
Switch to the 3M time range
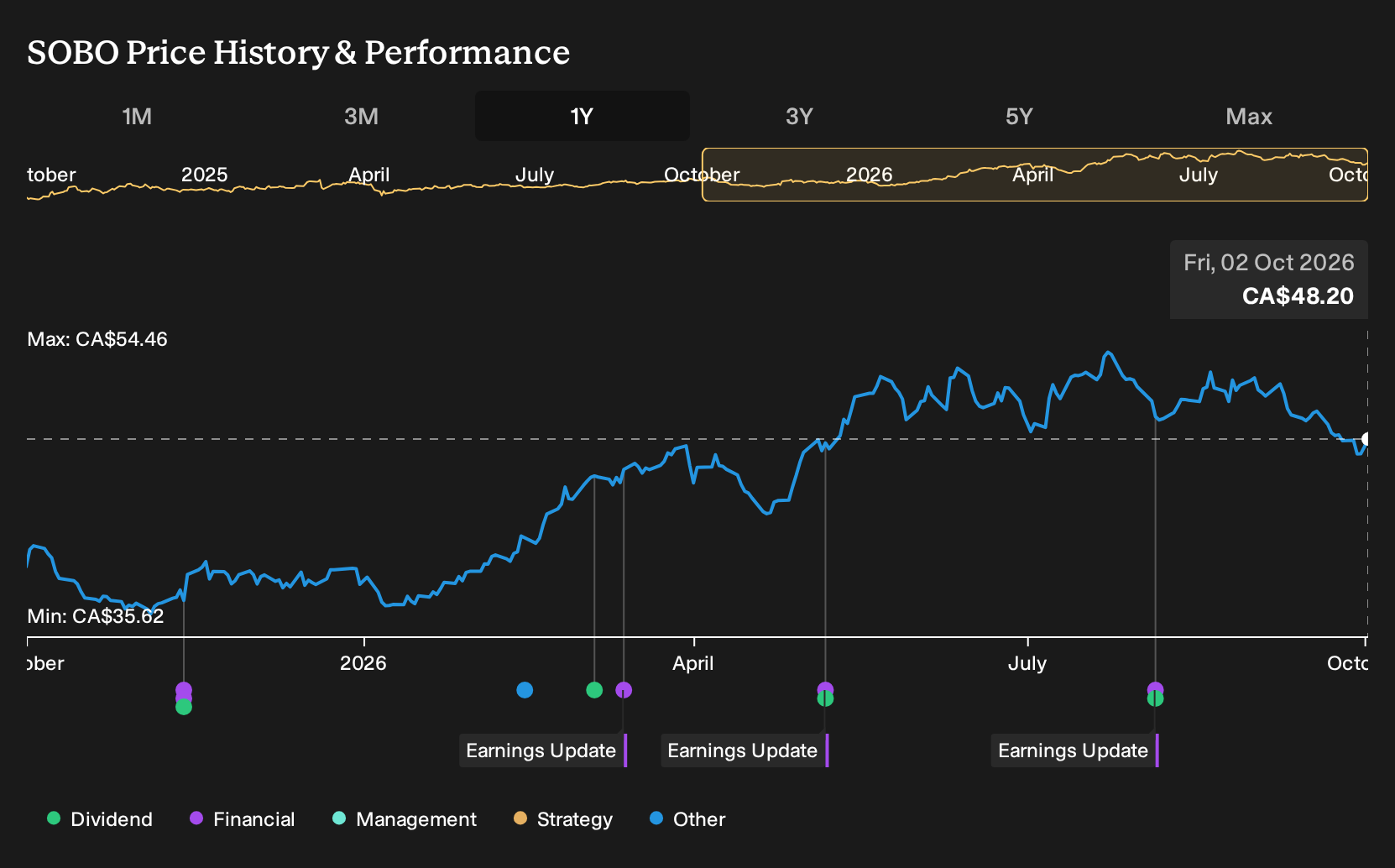(361, 116)
